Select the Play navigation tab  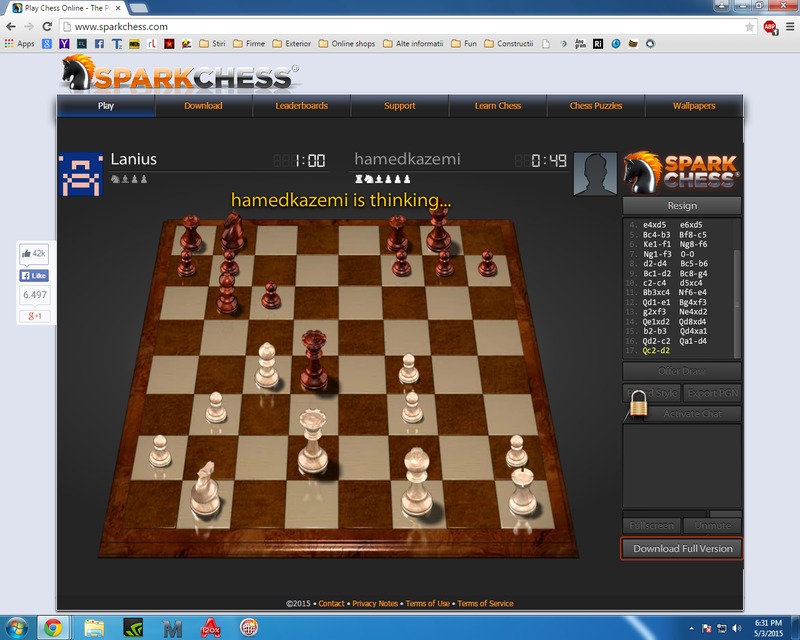click(106, 106)
